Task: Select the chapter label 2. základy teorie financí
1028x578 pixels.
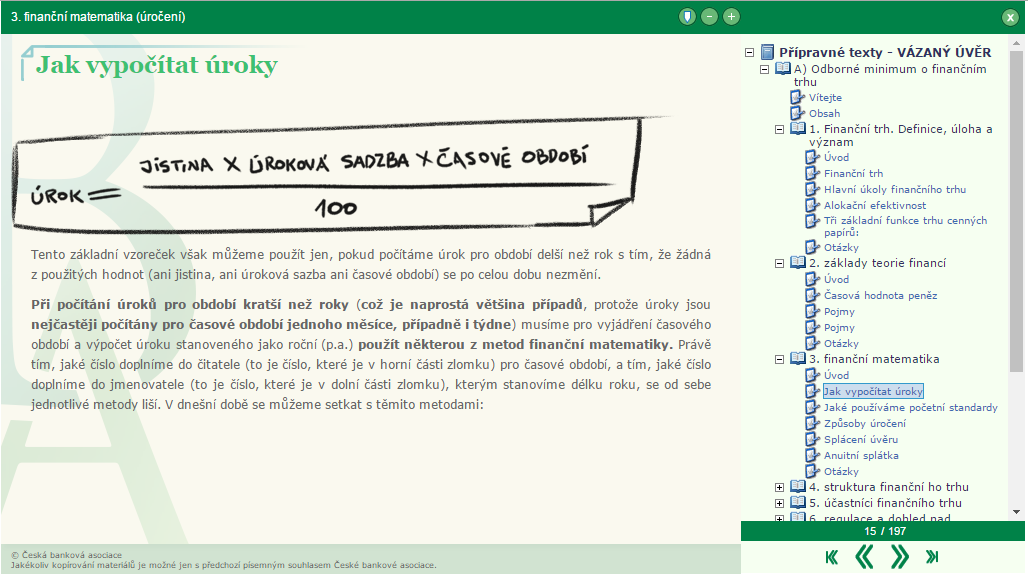Action: point(877,263)
